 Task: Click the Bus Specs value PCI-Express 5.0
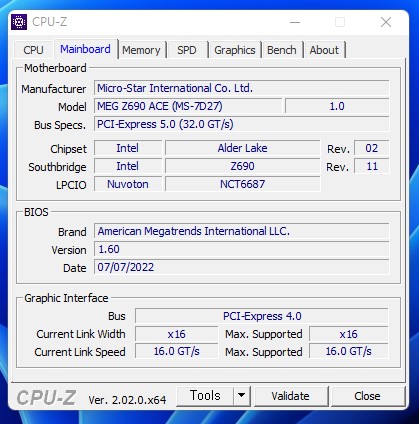pyautogui.click(x=242, y=124)
